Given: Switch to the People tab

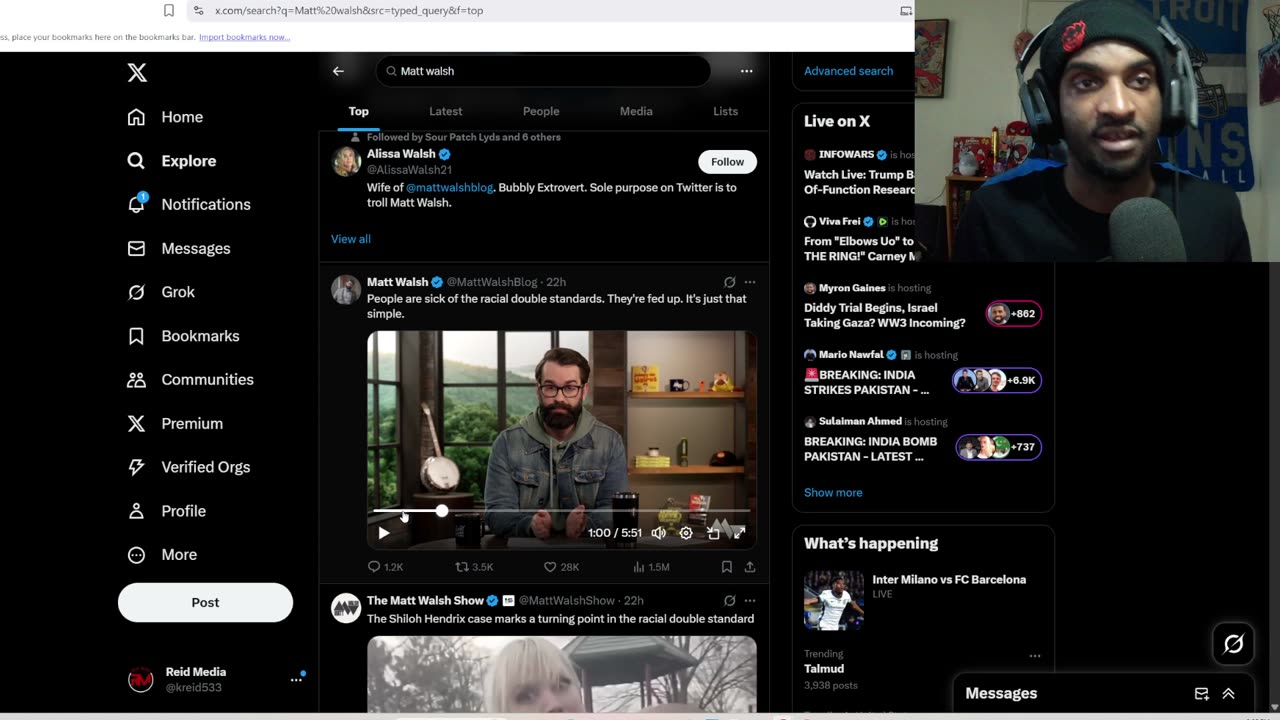Looking at the screenshot, I should (x=541, y=111).
